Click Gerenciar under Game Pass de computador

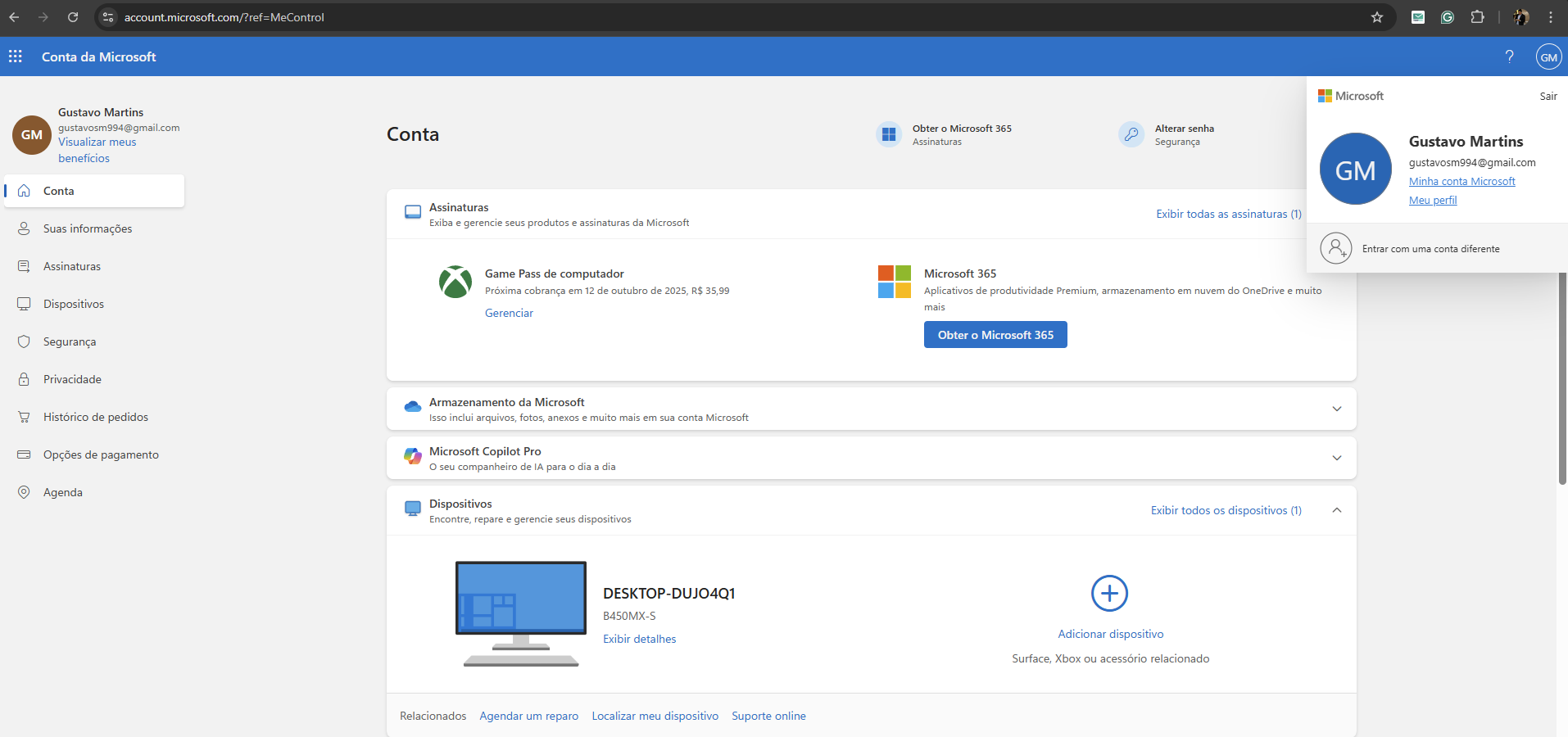[509, 313]
